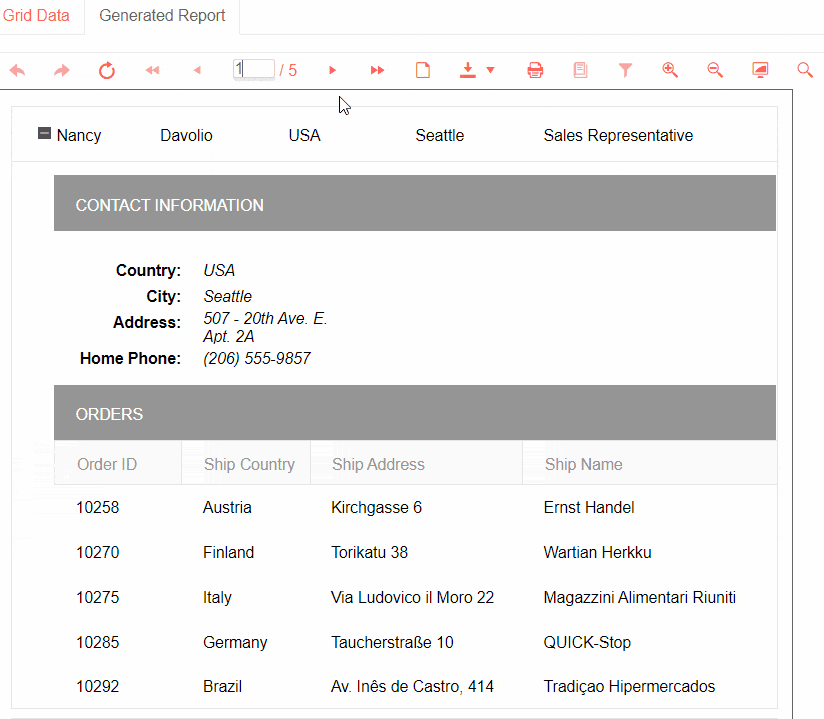Click the navigate back history arrow
The height and width of the screenshot is (719, 824).
click(17, 70)
